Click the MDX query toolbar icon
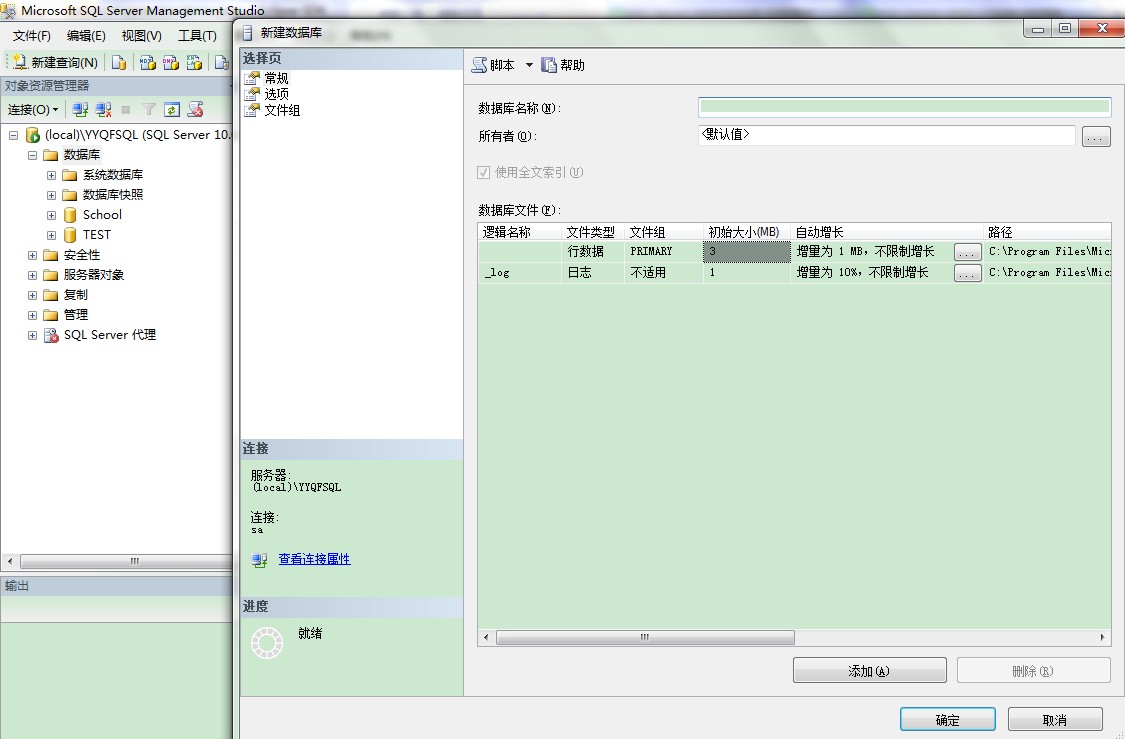Viewport: 1125px width, 739px height. pyautogui.click(x=147, y=63)
